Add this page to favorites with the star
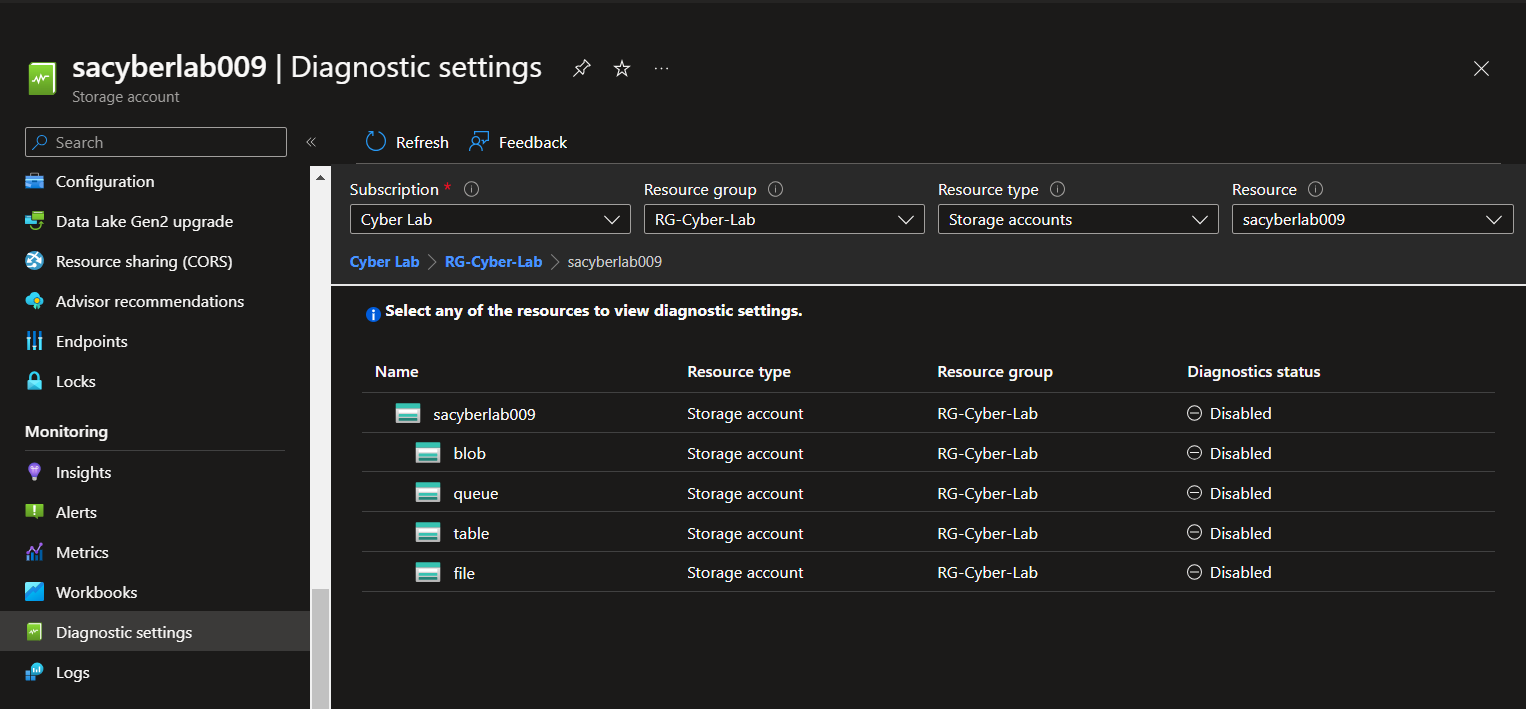The width and height of the screenshot is (1526, 709). (x=622, y=68)
